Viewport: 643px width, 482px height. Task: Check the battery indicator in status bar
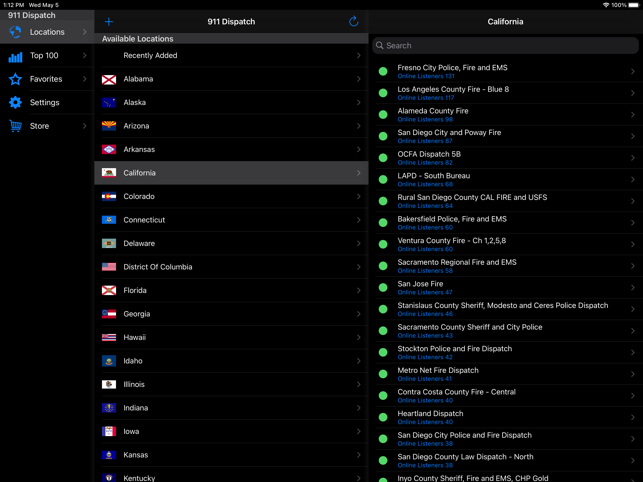[x=634, y=5]
